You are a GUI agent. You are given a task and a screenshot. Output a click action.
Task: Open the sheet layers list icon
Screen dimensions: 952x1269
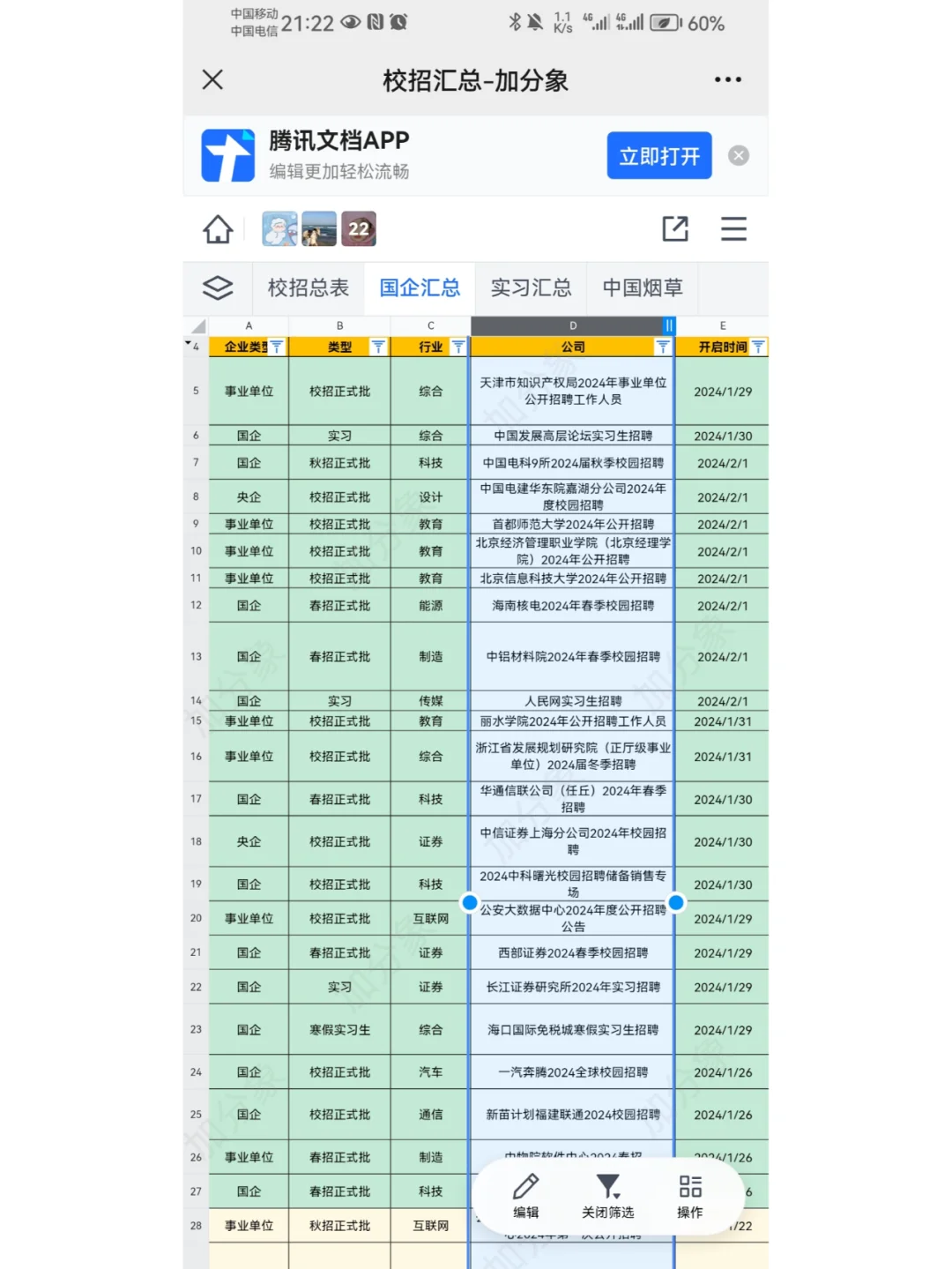pos(218,287)
